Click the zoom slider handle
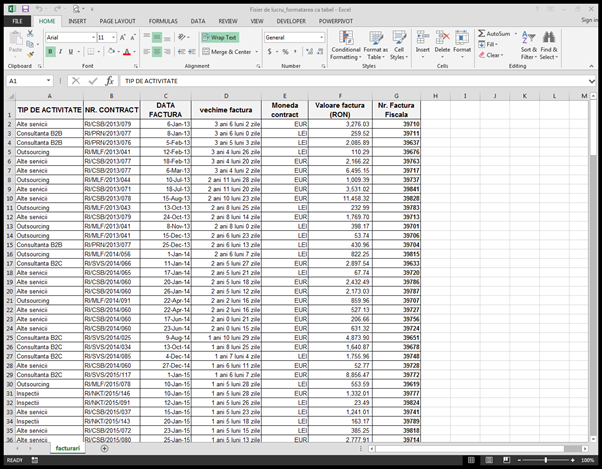 click(x=546, y=460)
